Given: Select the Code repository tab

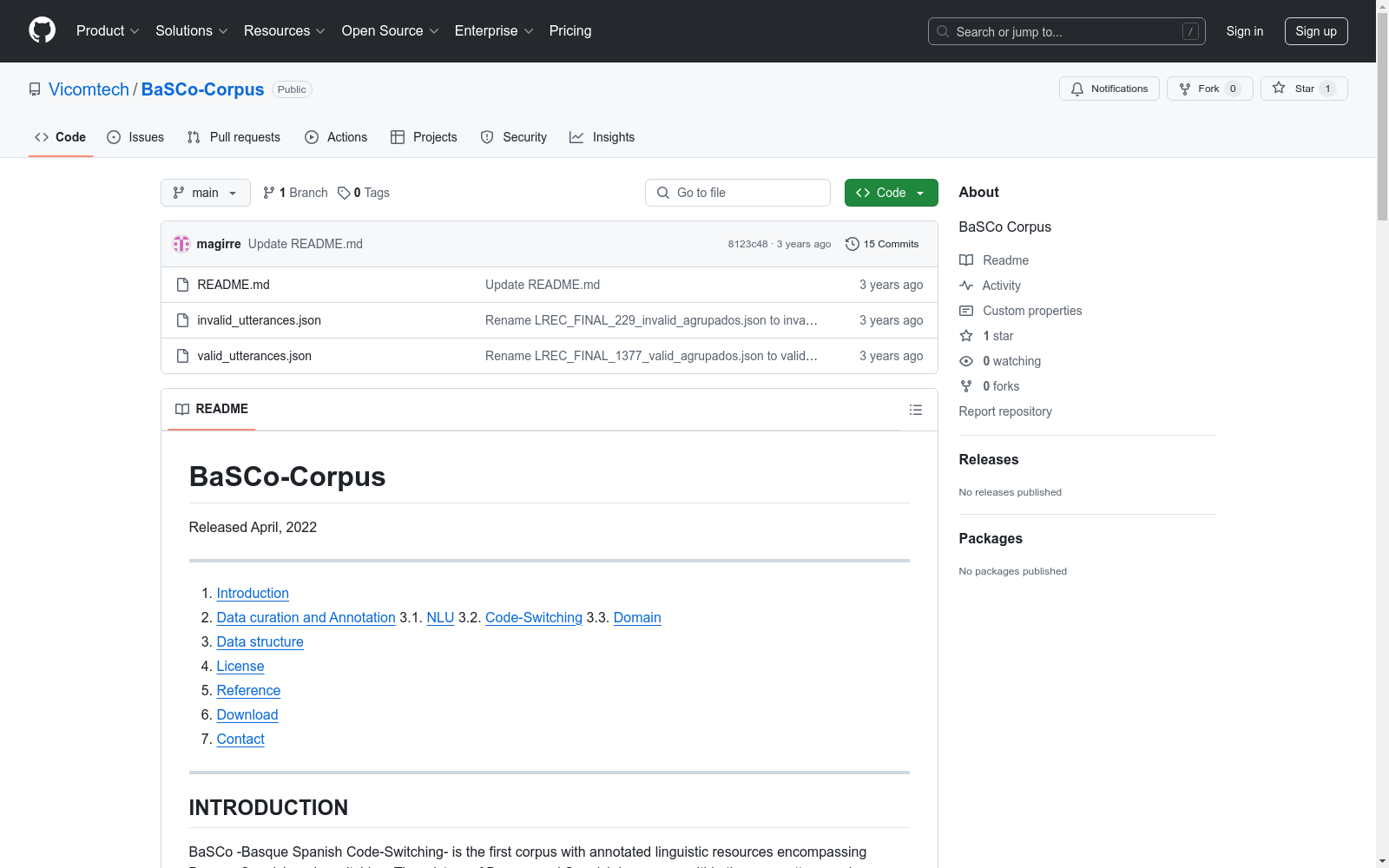Looking at the screenshot, I should click(61, 137).
